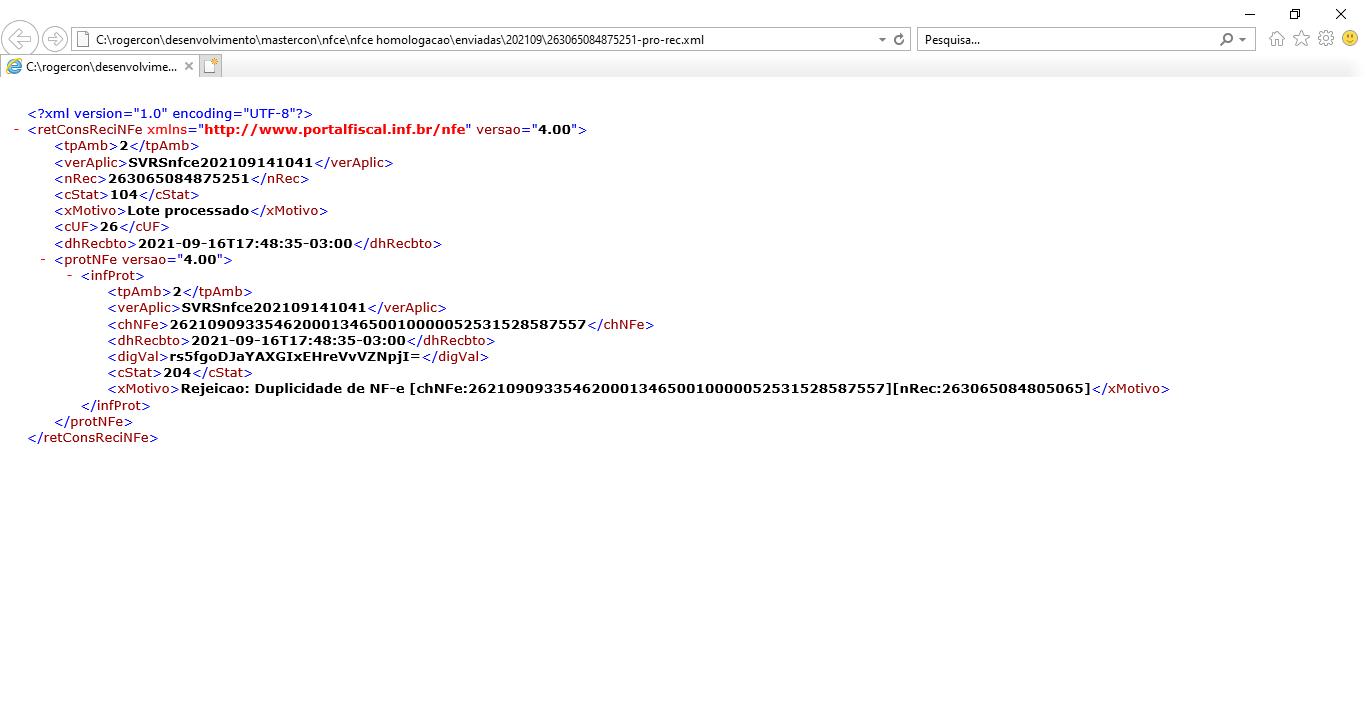Open the search provider dropdown arrow
The image size is (1366, 728).
pyautogui.click(x=1243, y=40)
